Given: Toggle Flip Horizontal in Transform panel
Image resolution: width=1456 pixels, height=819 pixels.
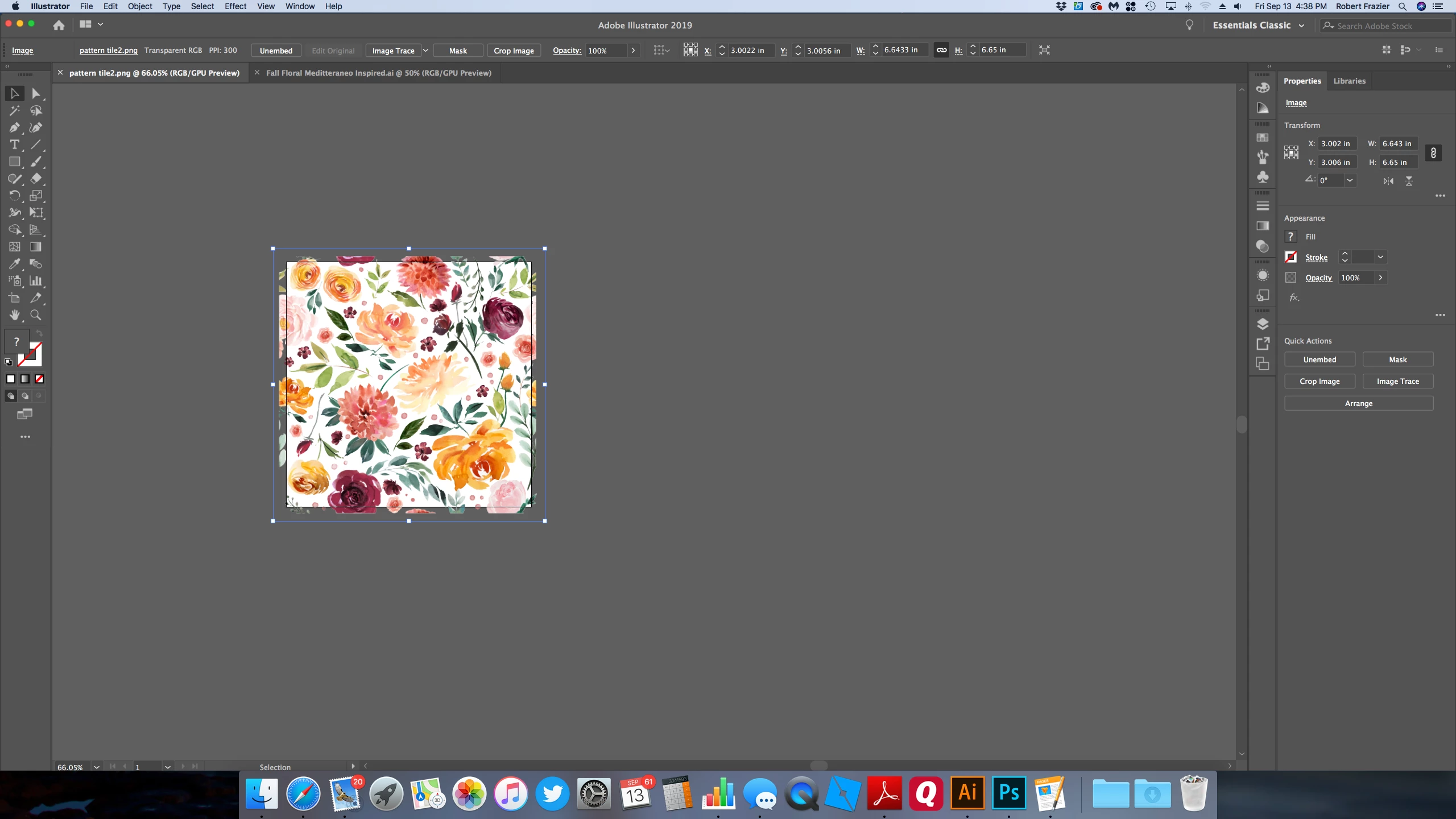Looking at the screenshot, I should [1388, 181].
